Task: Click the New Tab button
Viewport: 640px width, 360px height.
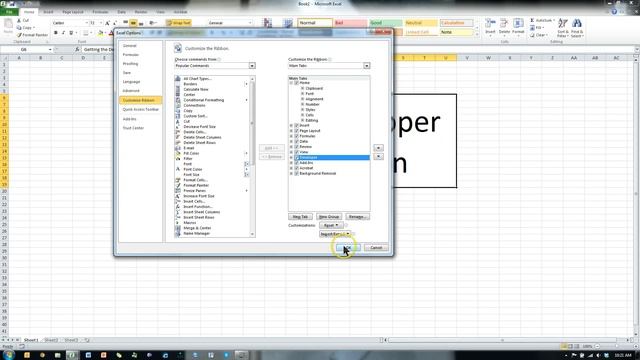Action: [x=300, y=217]
